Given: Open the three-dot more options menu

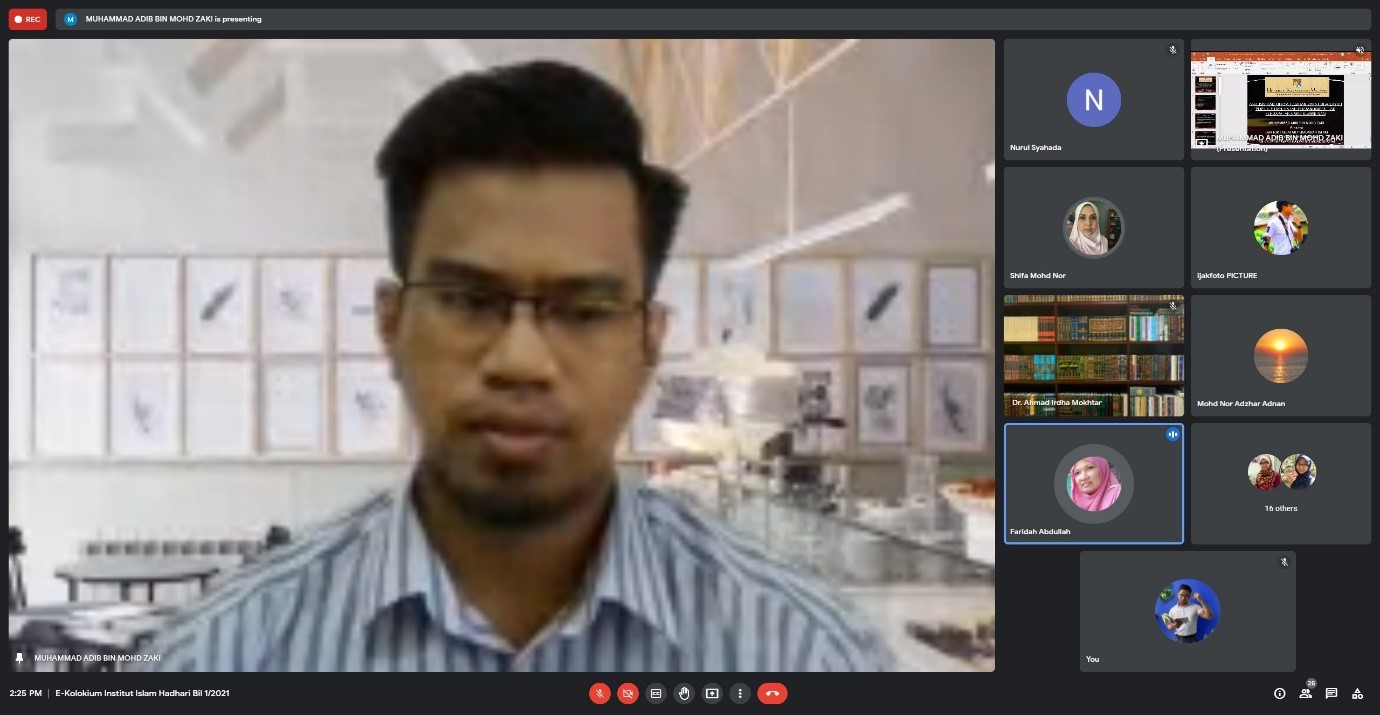Looking at the screenshot, I should tap(740, 693).
